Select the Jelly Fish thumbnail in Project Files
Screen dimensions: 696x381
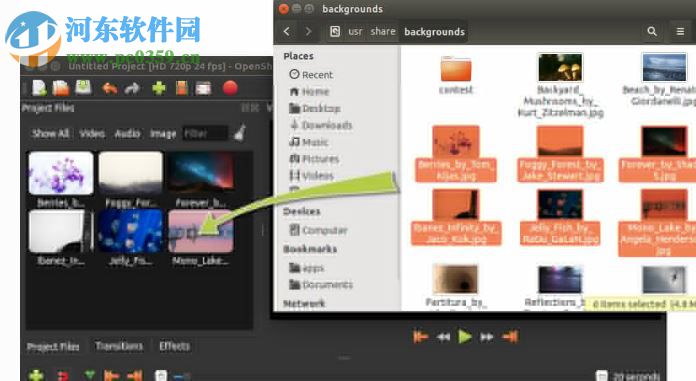pos(130,231)
